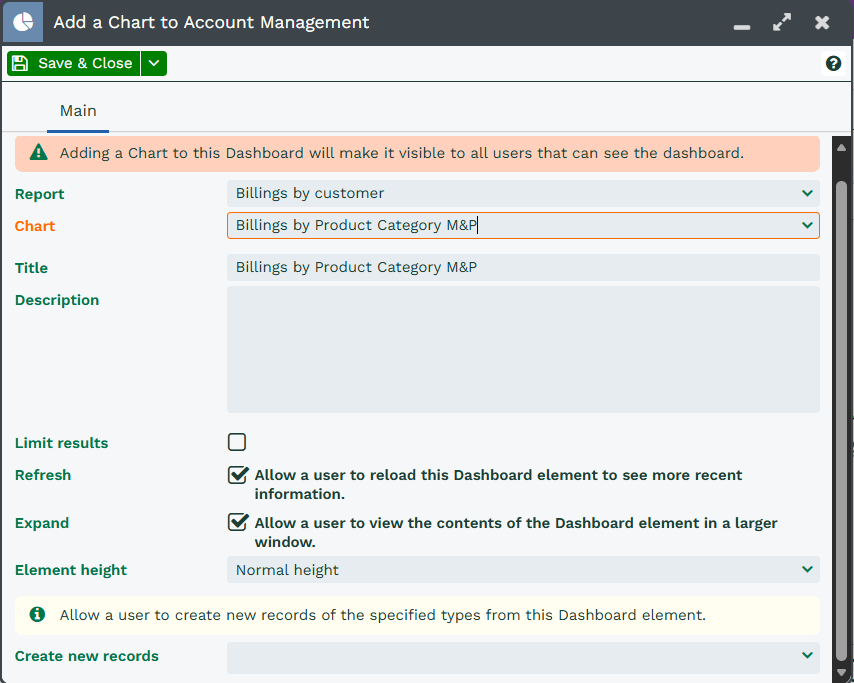Uncheck the Expand checkbox

point(237,522)
